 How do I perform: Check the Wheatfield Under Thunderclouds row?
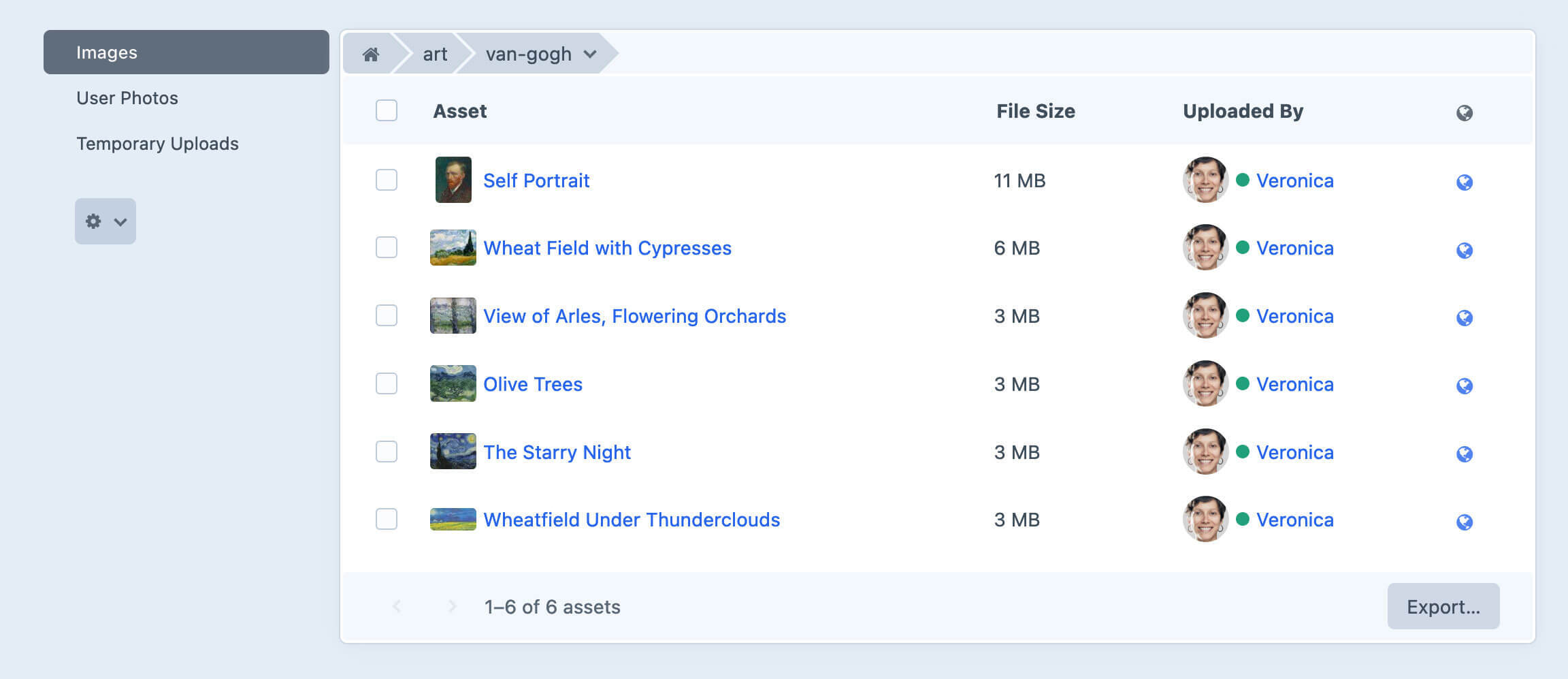[x=387, y=519]
